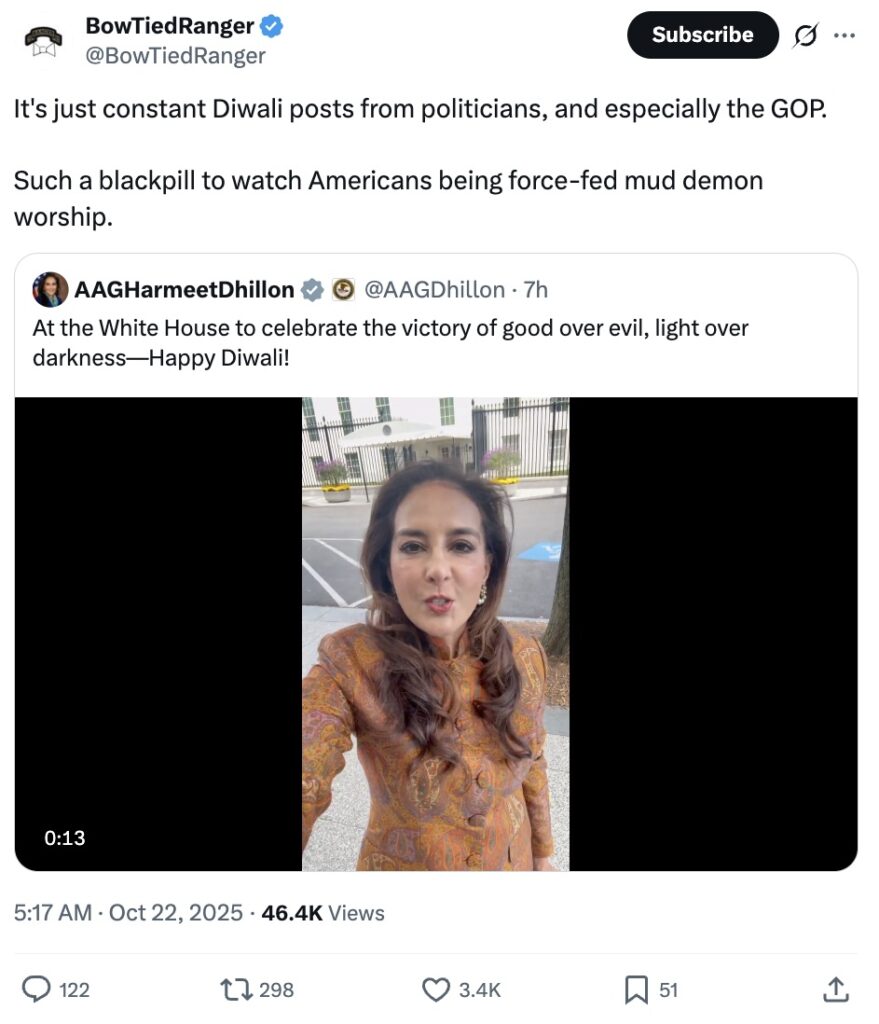Click AAGHarmeetDhillon's profile picture
The image size is (879, 1024).
pyautogui.click(x=50, y=289)
